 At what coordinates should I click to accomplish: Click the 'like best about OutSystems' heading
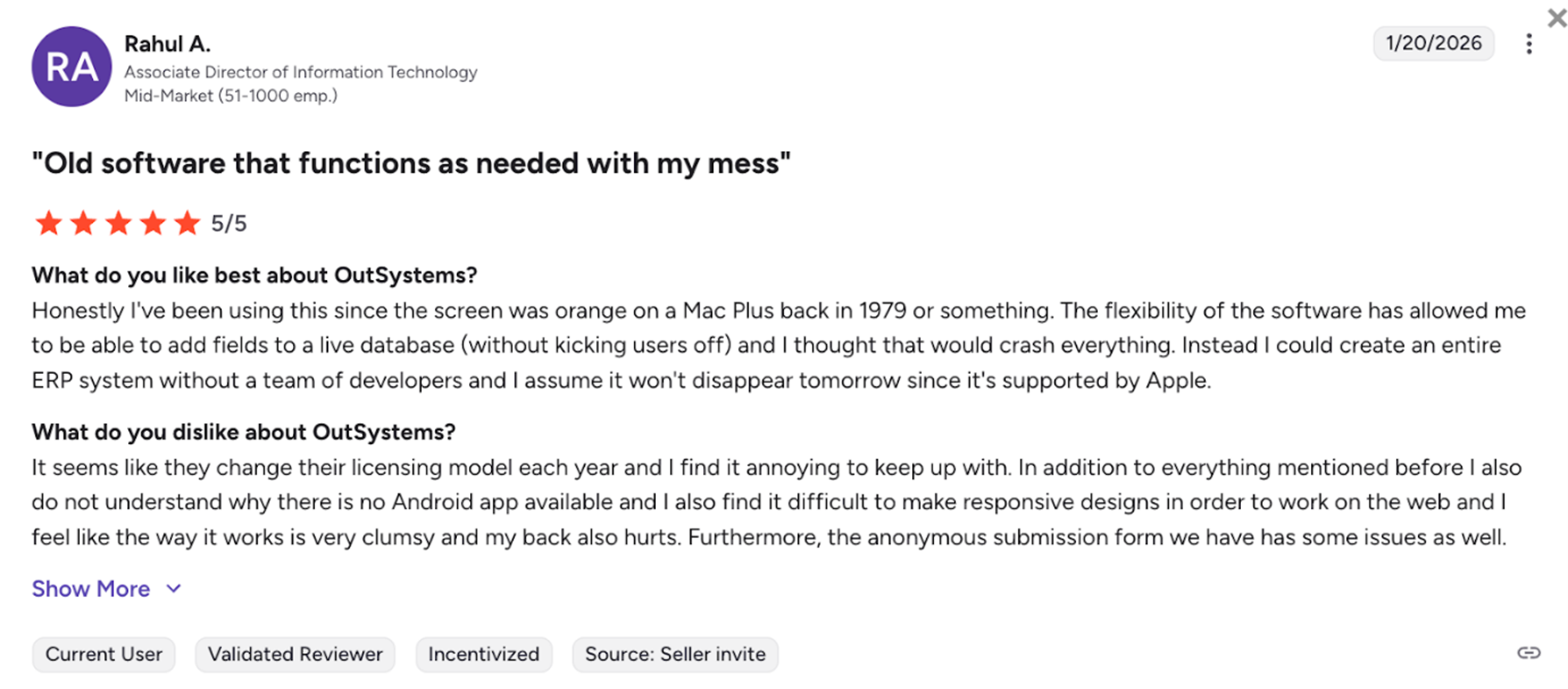(x=255, y=276)
